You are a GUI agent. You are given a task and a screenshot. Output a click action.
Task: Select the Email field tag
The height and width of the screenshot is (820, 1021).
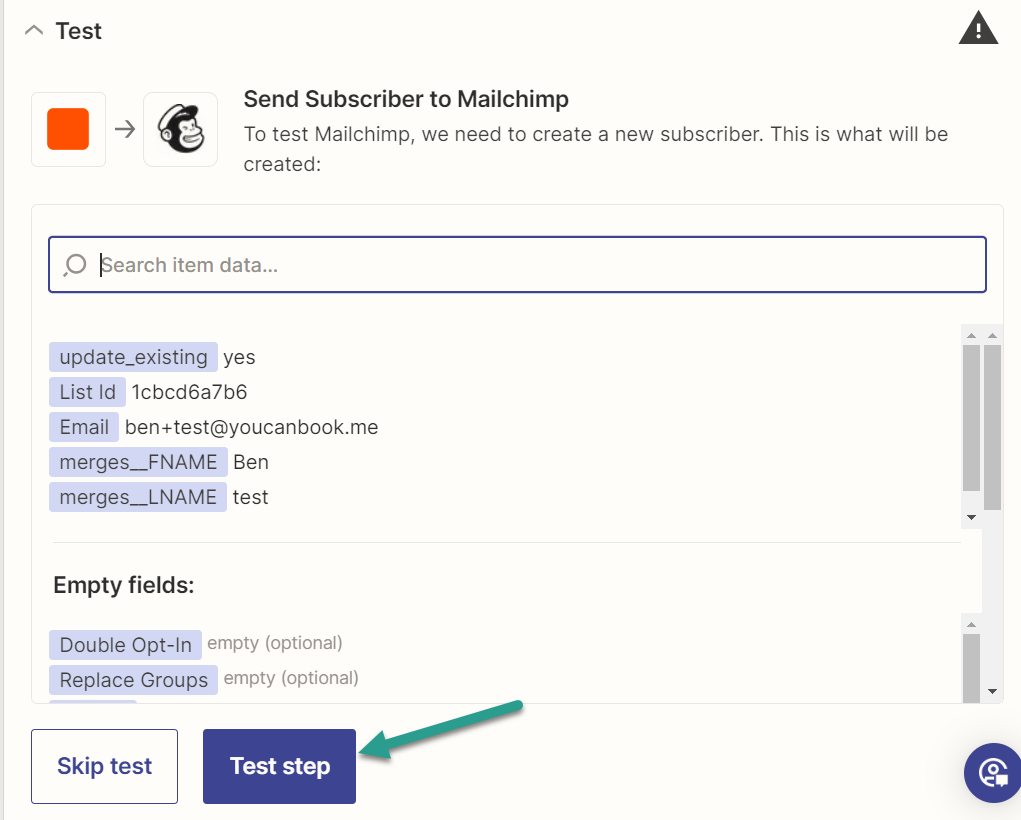[x=84, y=427]
